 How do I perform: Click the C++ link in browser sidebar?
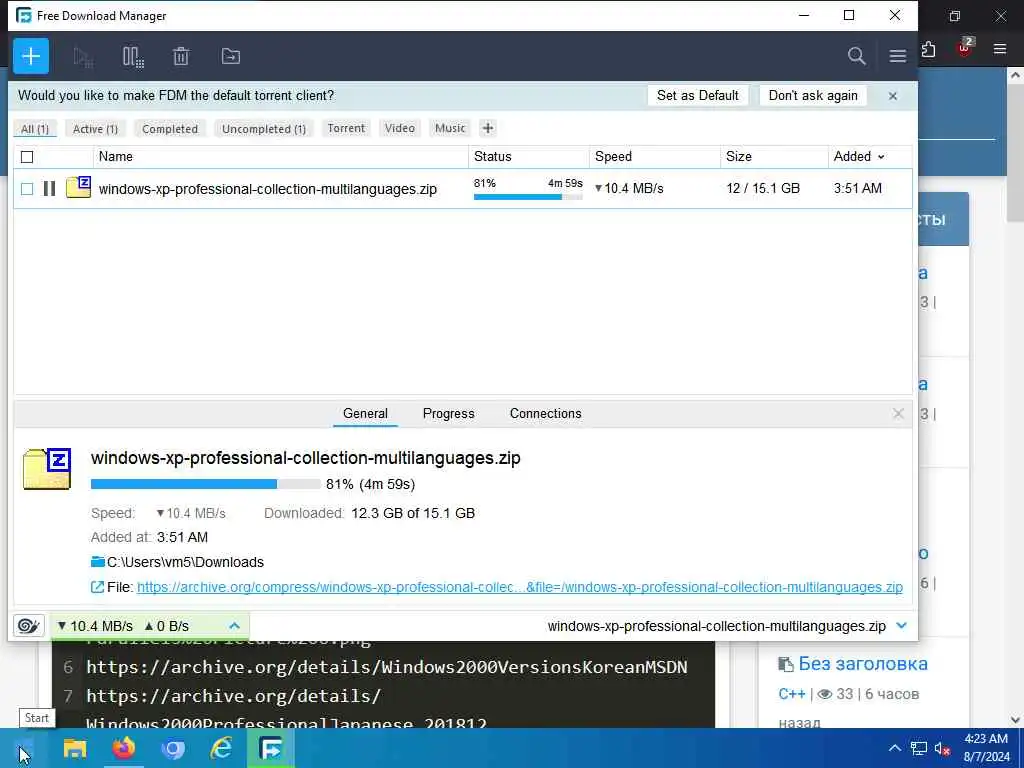[x=792, y=694]
